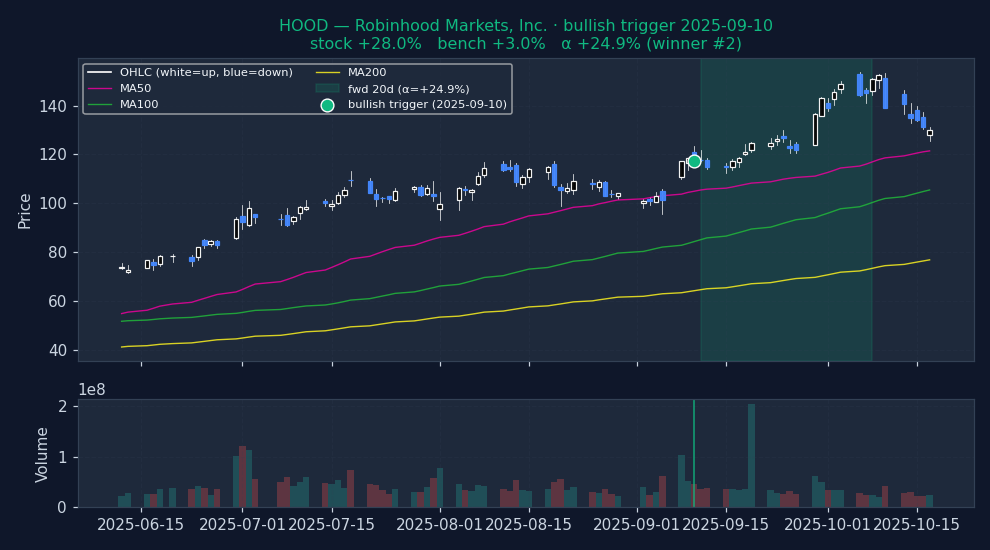Click the 2025-09-15 date label on the x-axis
The height and width of the screenshot is (550, 990).
click(x=725, y=525)
